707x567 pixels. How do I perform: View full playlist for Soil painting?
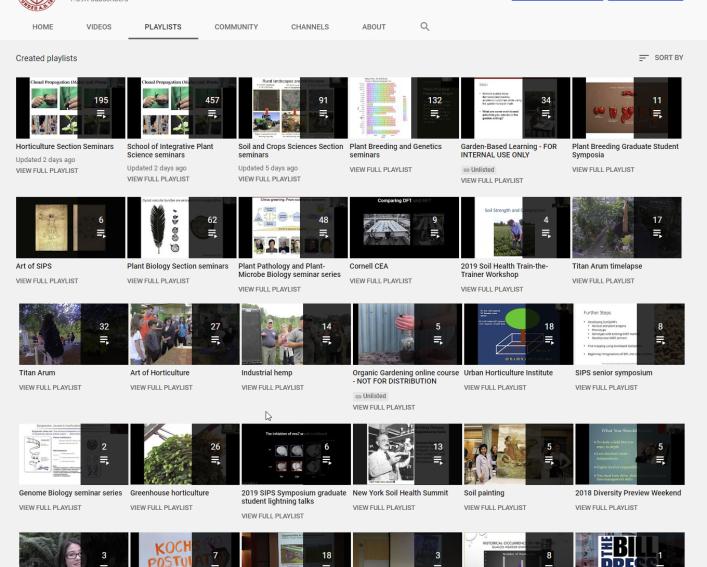point(495,508)
